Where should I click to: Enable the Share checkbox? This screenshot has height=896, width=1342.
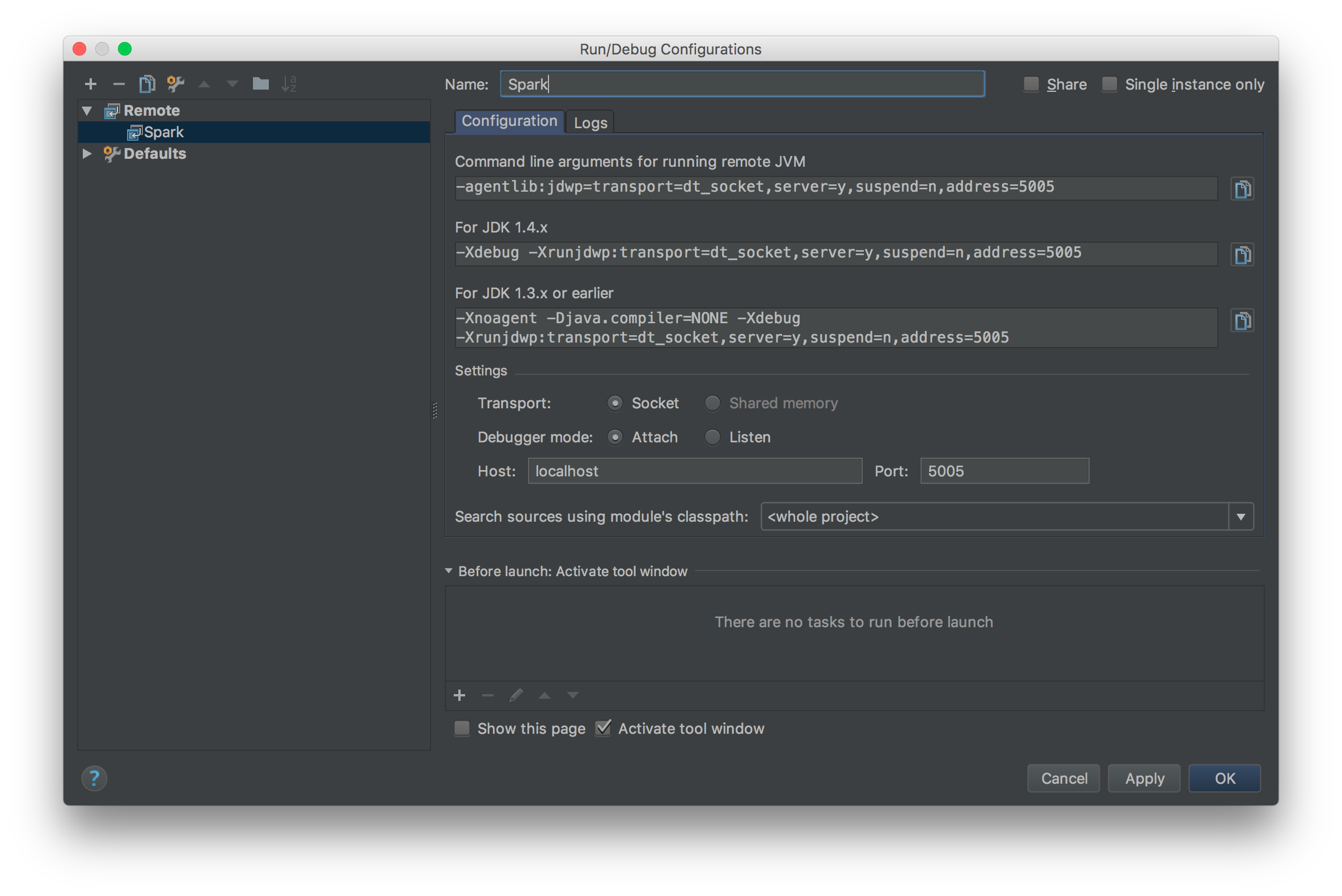click(x=1031, y=84)
